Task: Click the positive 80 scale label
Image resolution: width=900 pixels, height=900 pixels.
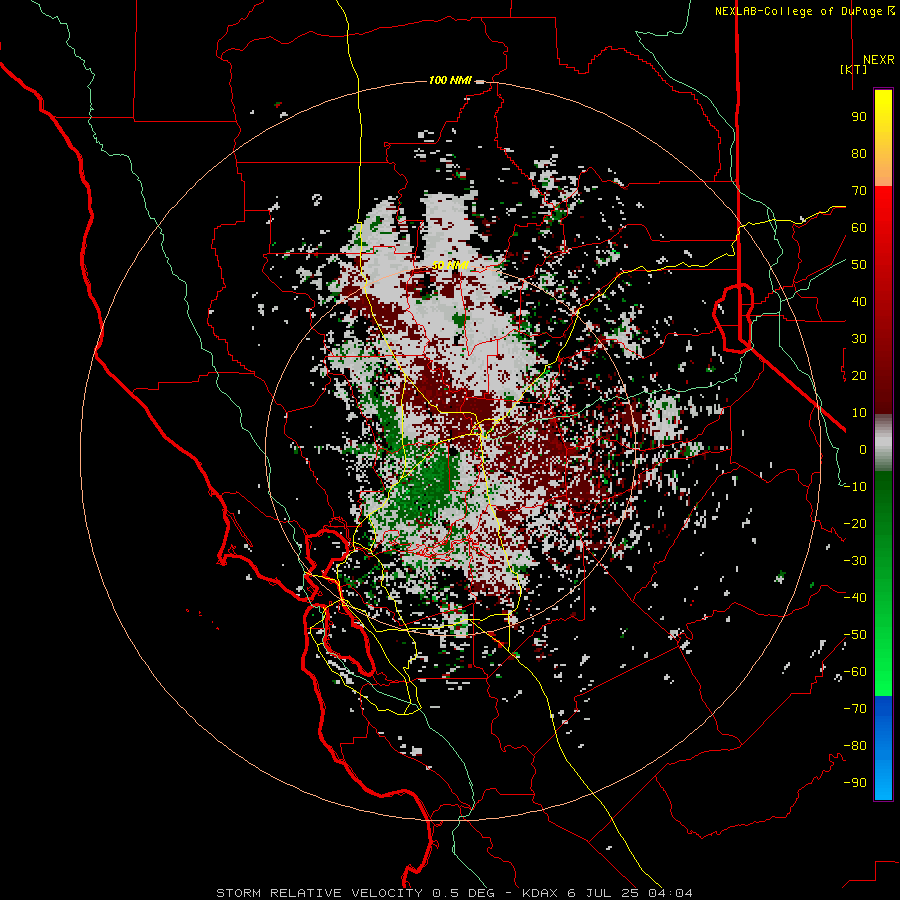Action: coord(859,153)
